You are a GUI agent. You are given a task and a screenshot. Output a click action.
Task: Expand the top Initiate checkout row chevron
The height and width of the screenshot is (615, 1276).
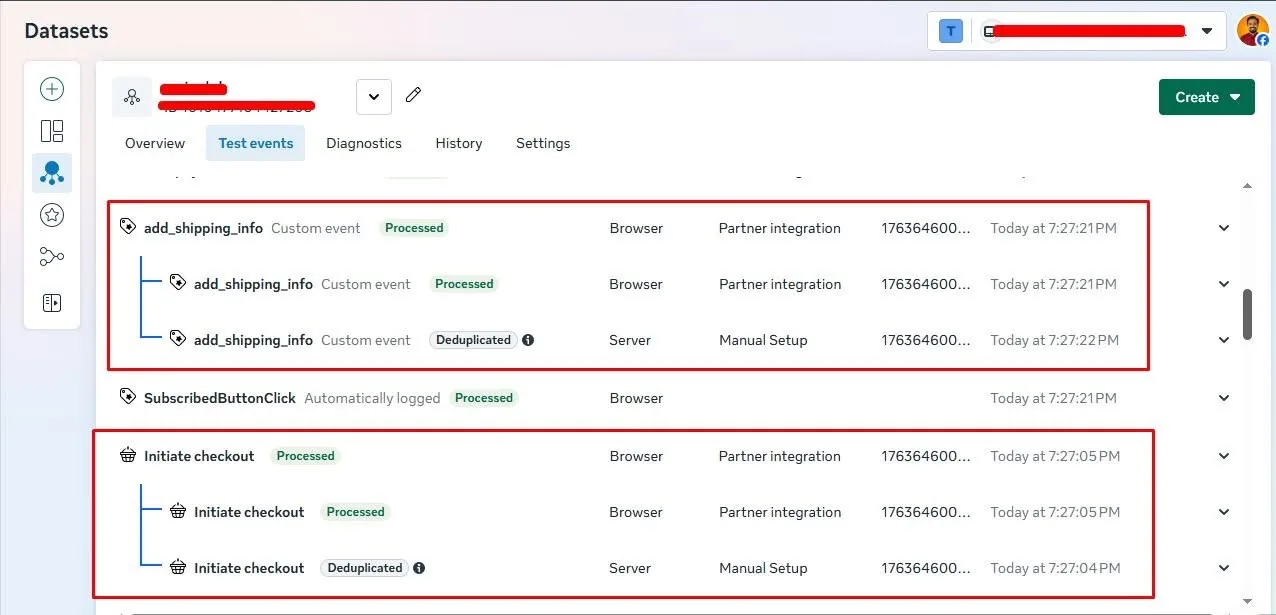[x=1224, y=456]
